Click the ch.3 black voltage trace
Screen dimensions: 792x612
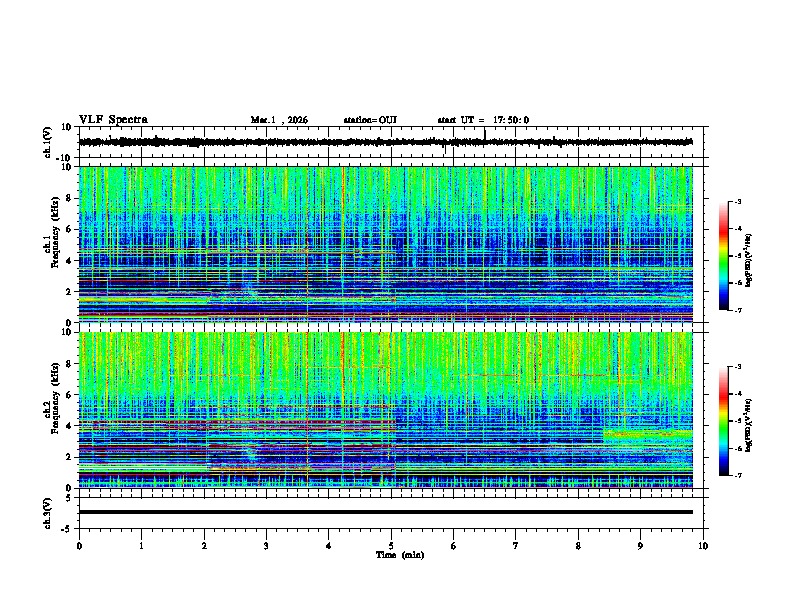point(386,512)
